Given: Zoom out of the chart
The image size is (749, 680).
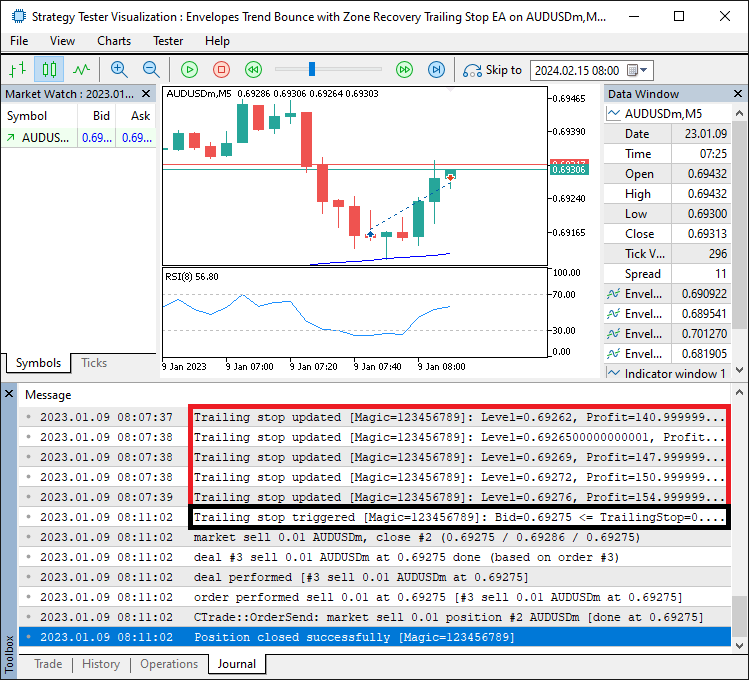Looking at the screenshot, I should click(151, 70).
